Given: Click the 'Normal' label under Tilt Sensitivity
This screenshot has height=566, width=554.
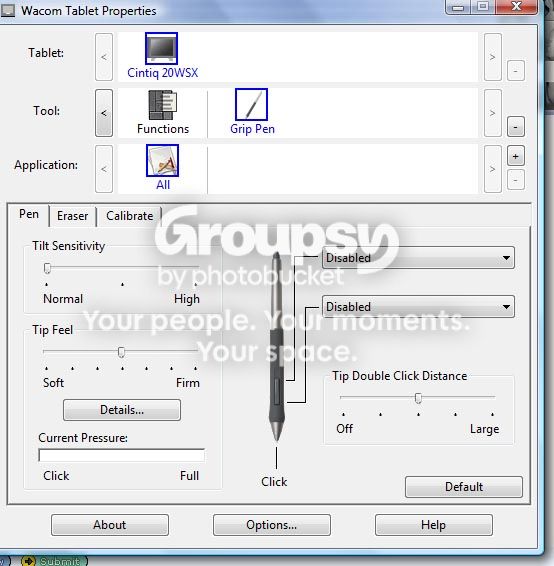Looking at the screenshot, I should point(63,299).
